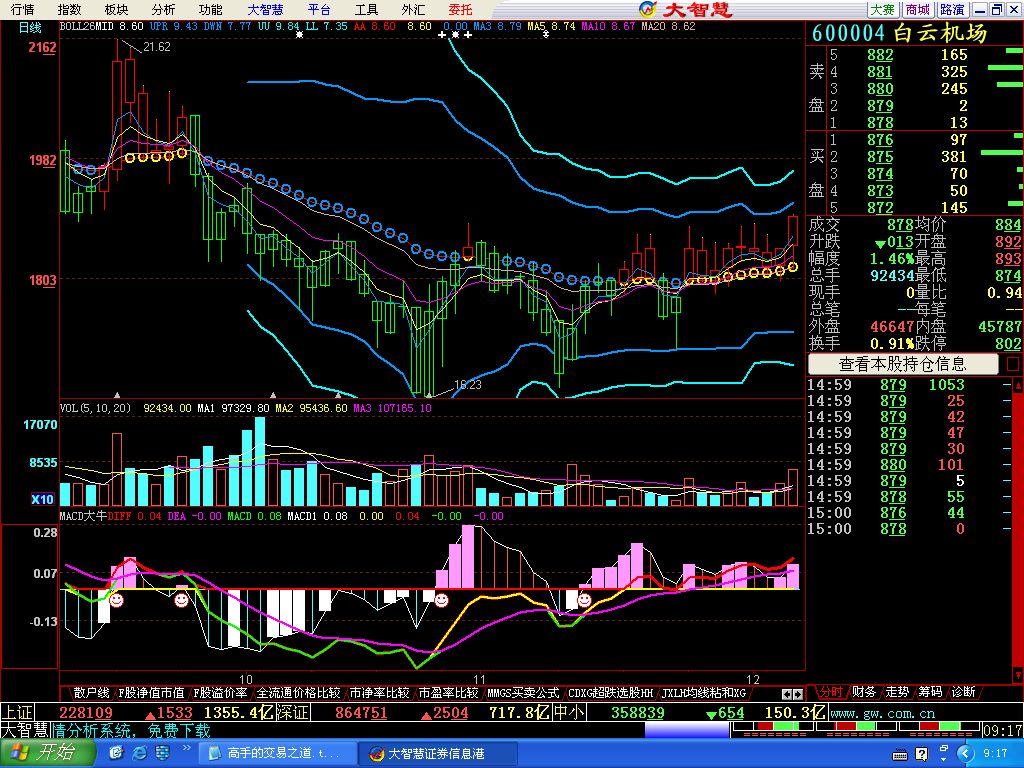Switch to the 诊断 tab
The height and width of the screenshot is (768, 1024).
(963, 692)
